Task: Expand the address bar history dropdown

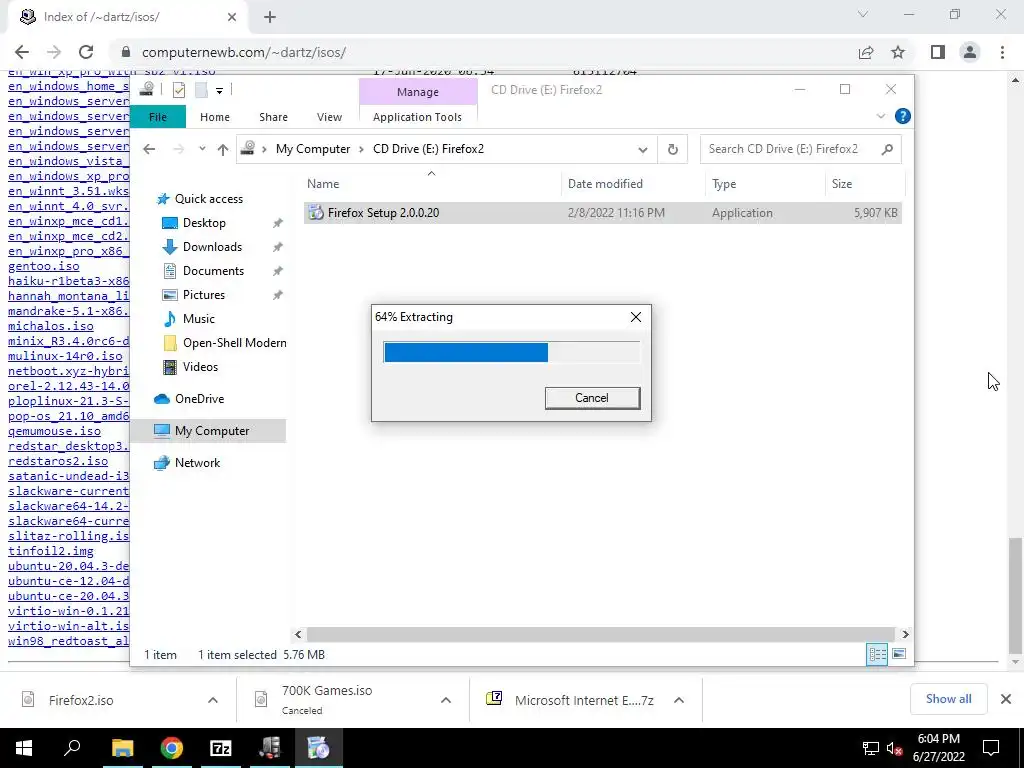Action: point(643,150)
